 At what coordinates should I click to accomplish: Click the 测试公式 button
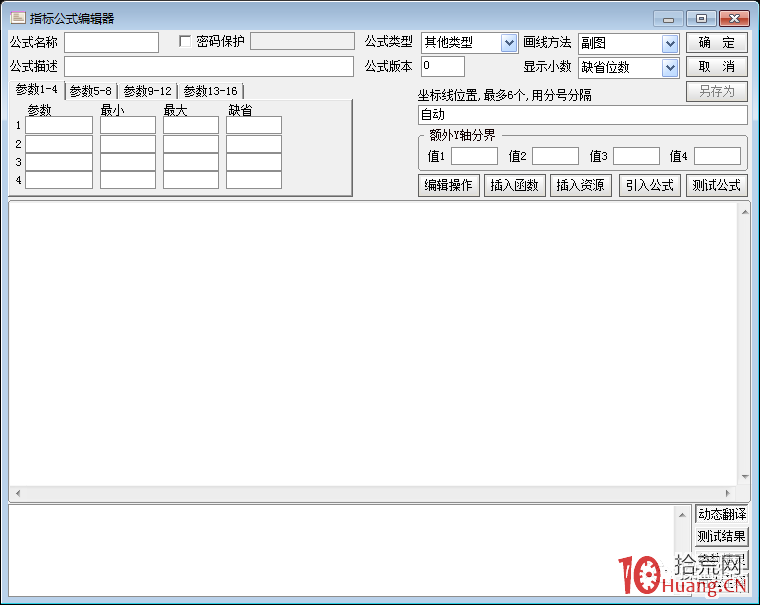tap(717, 185)
